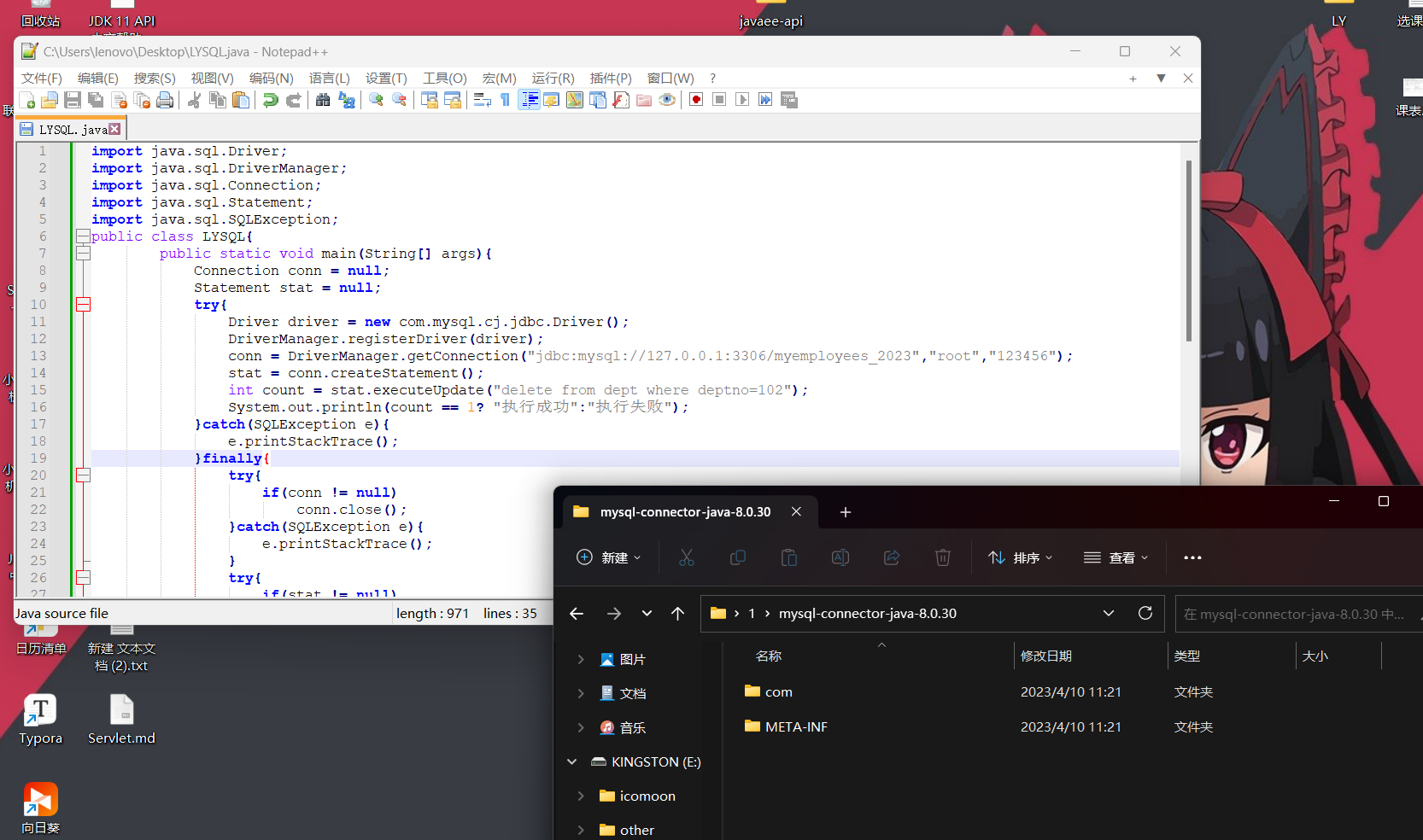1423x840 pixels.
Task: Expand the icomoon folder in sidebar
Action: [581, 796]
